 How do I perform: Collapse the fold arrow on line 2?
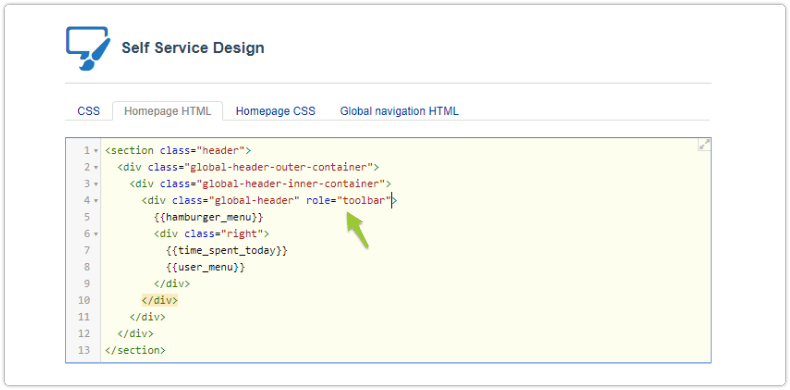(x=96, y=167)
